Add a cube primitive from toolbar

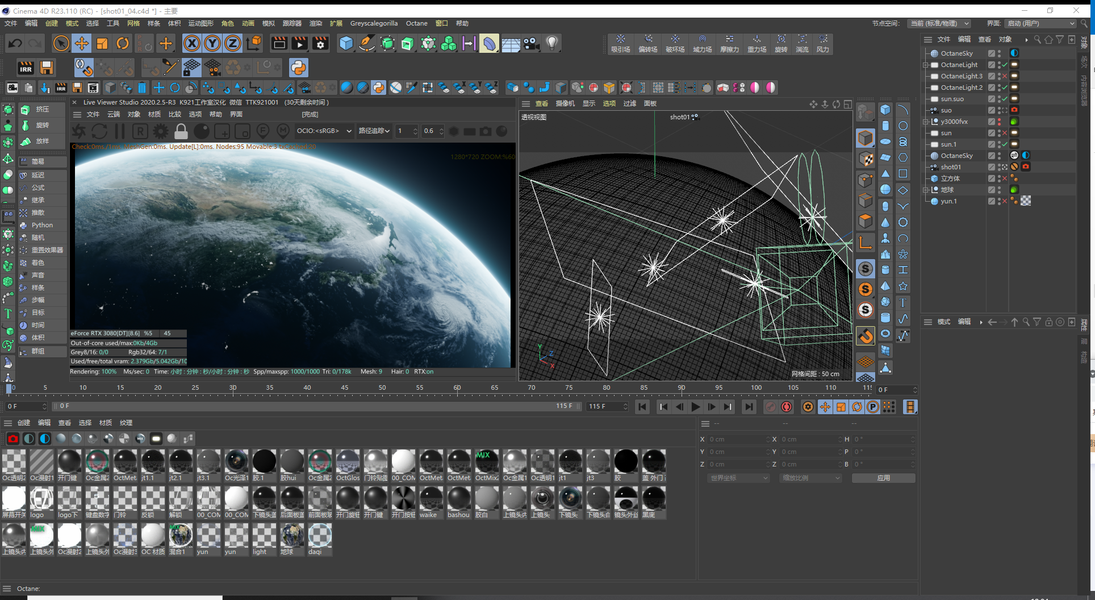(346, 43)
